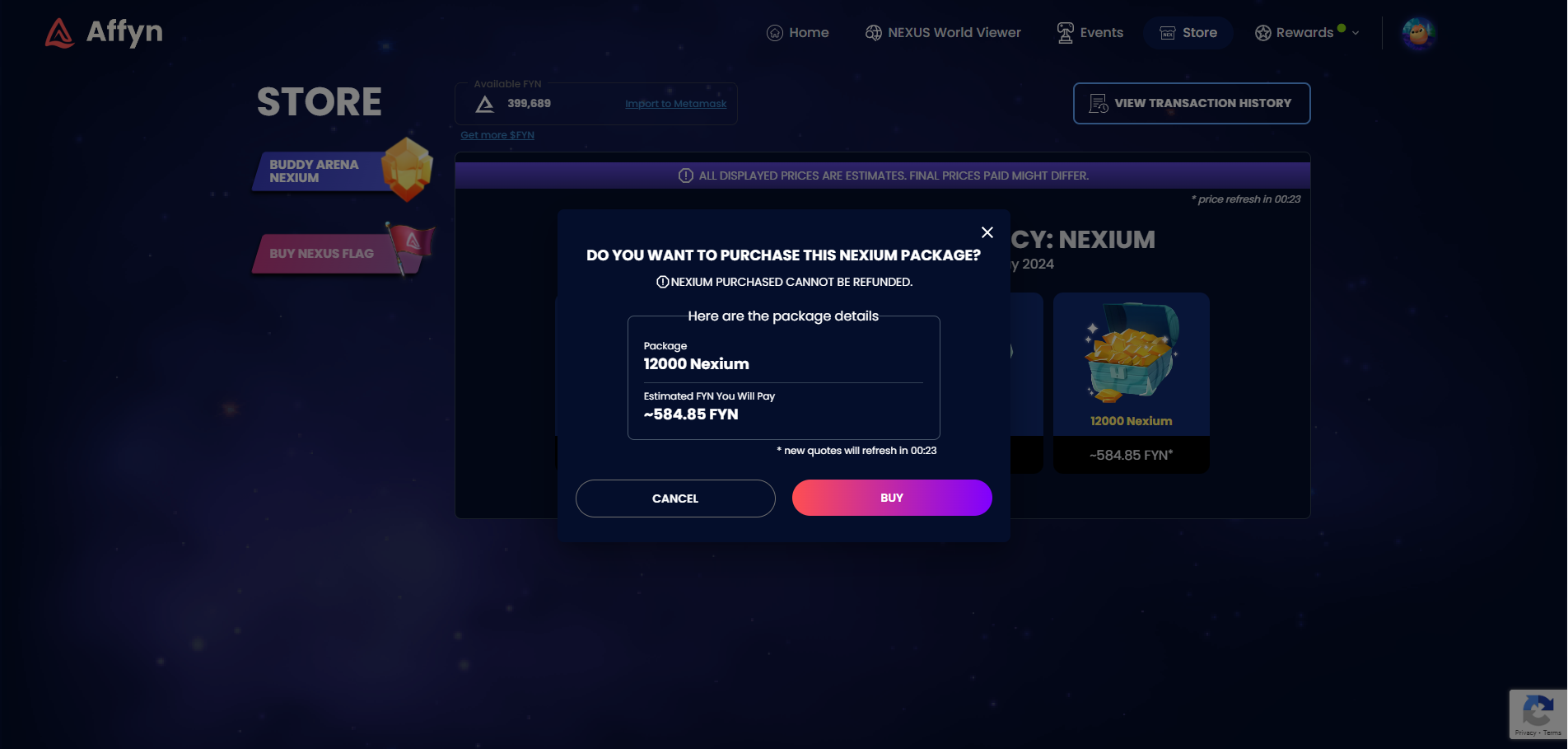
Task: Select the Buy Nexus Flag tab
Action: coord(342,252)
